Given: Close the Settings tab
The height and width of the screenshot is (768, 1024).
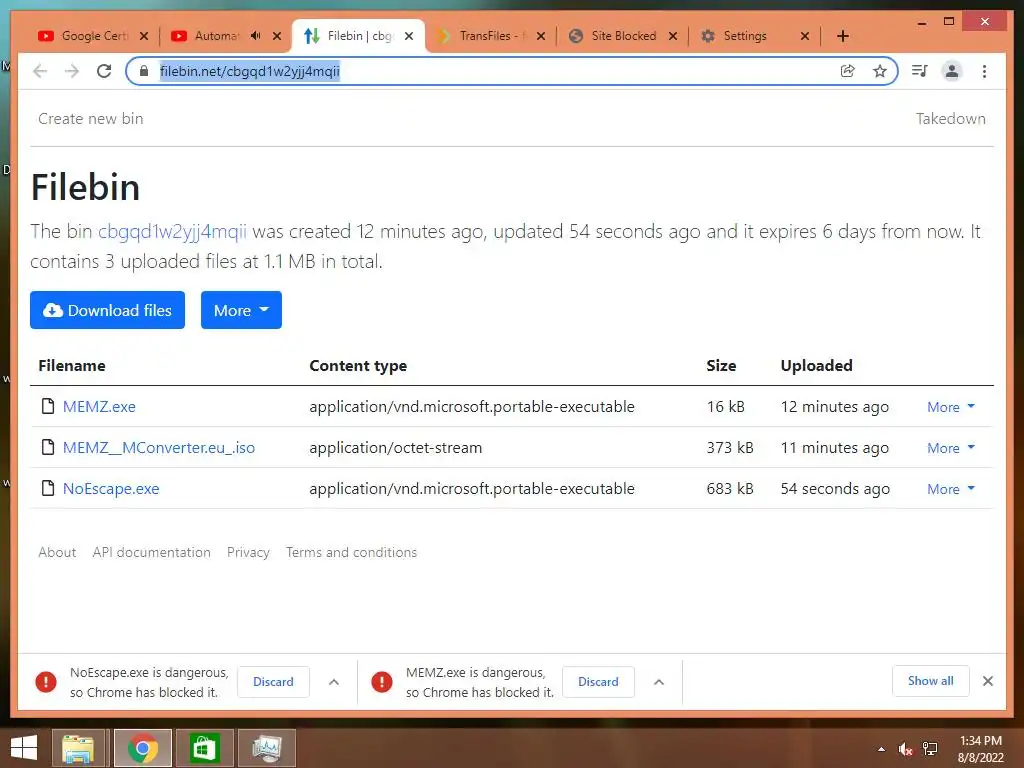Looking at the screenshot, I should (x=805, y=36).
